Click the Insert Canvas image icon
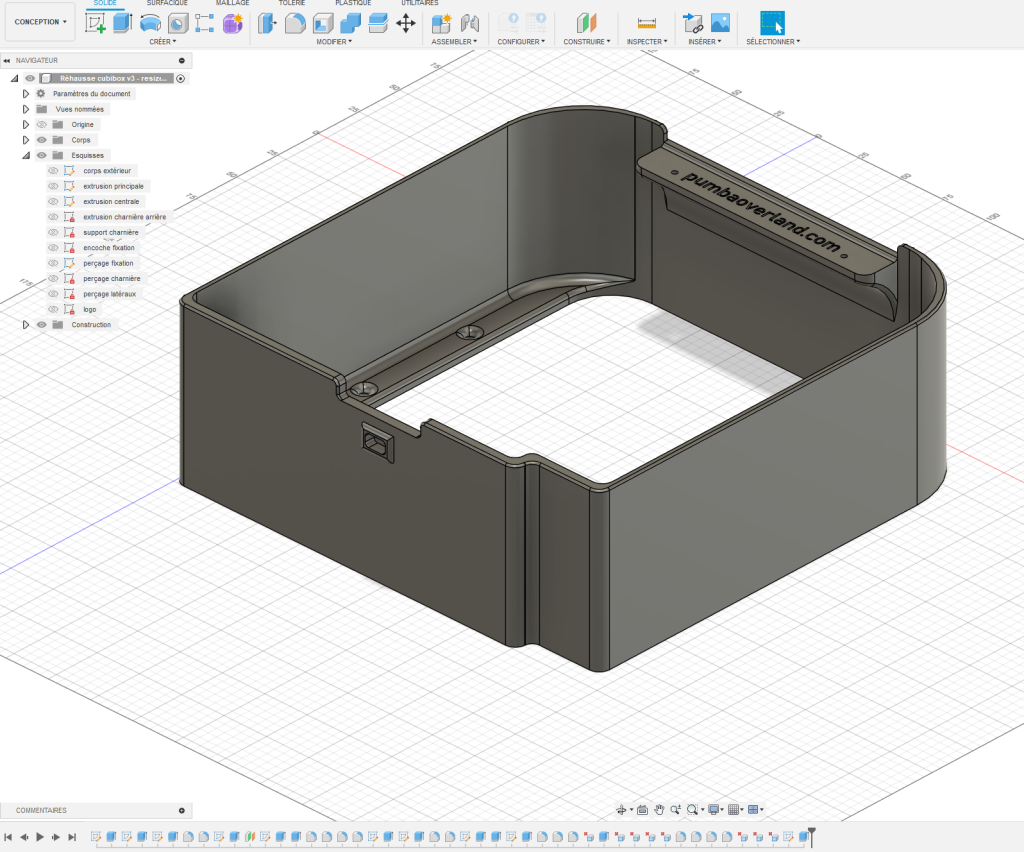The height and width of the screenshot is (852, 1024). tap(720, 23)
